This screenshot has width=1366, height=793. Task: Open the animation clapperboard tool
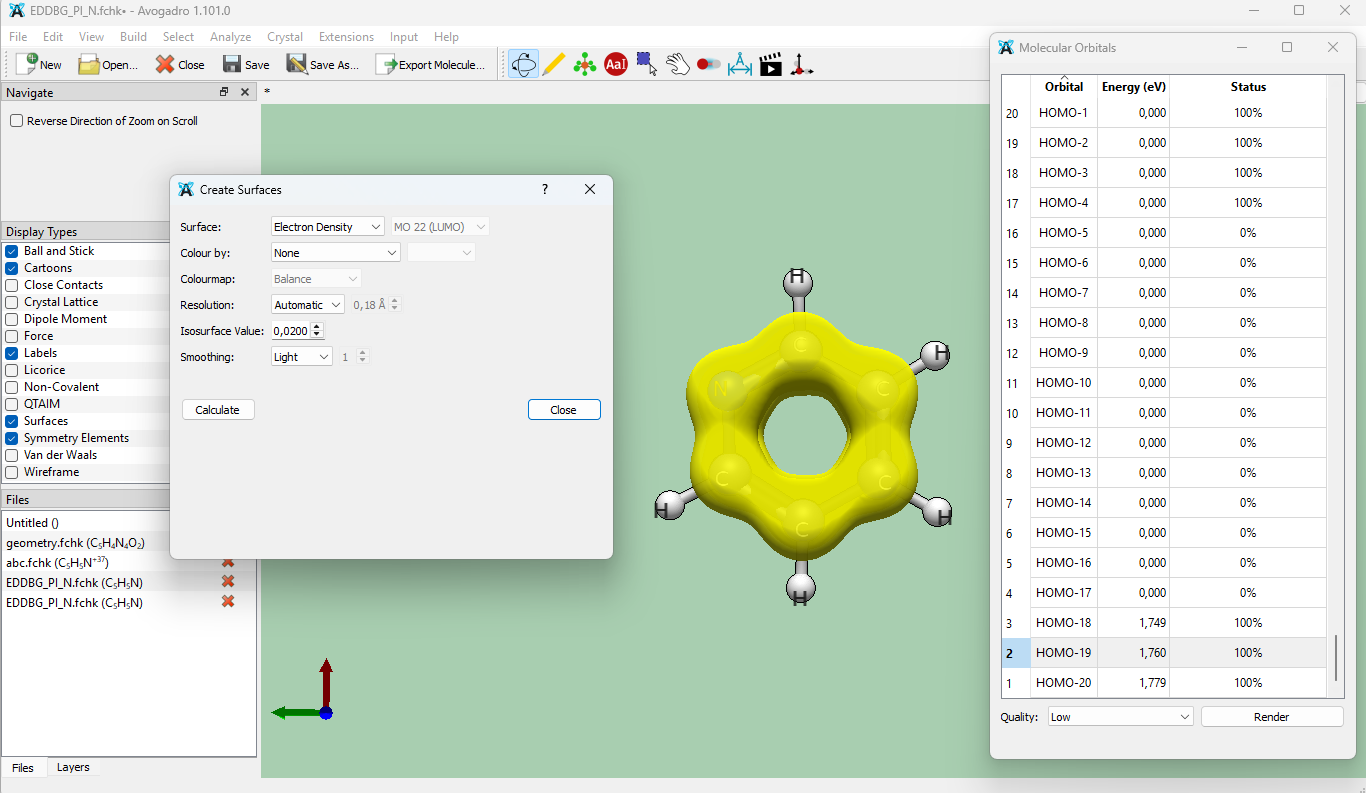pos(770,65)
